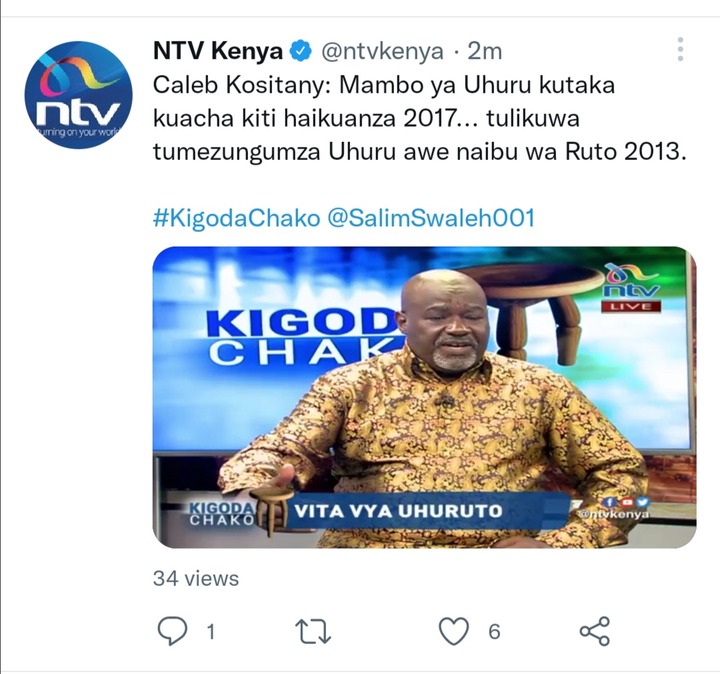Viewport: 720px width, 674px height.
Task: Click the 34 views counter
Action: [x=196, y=578]
